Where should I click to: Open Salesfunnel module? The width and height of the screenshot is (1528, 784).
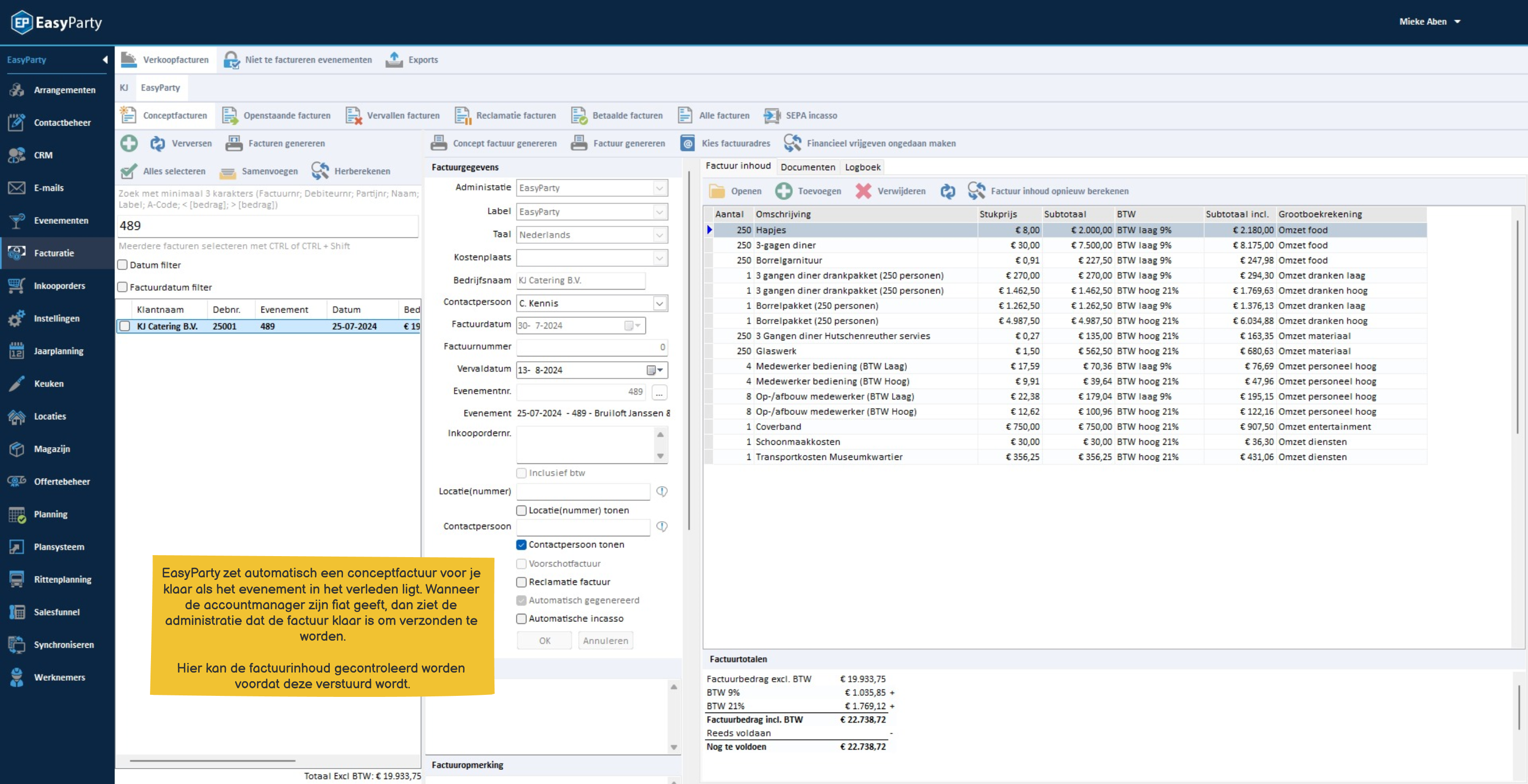[57, 611]
